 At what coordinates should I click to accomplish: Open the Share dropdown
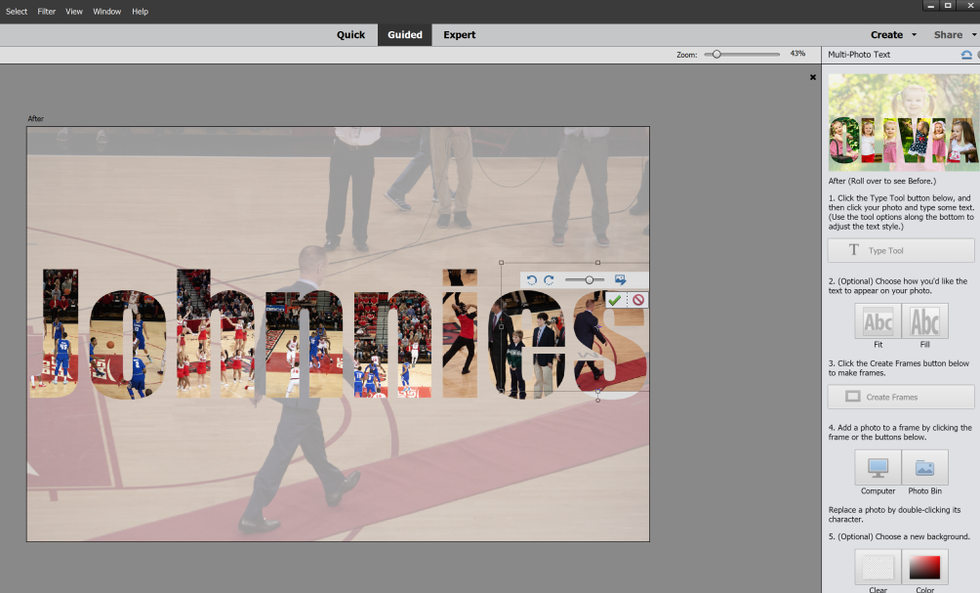(954, 35)
